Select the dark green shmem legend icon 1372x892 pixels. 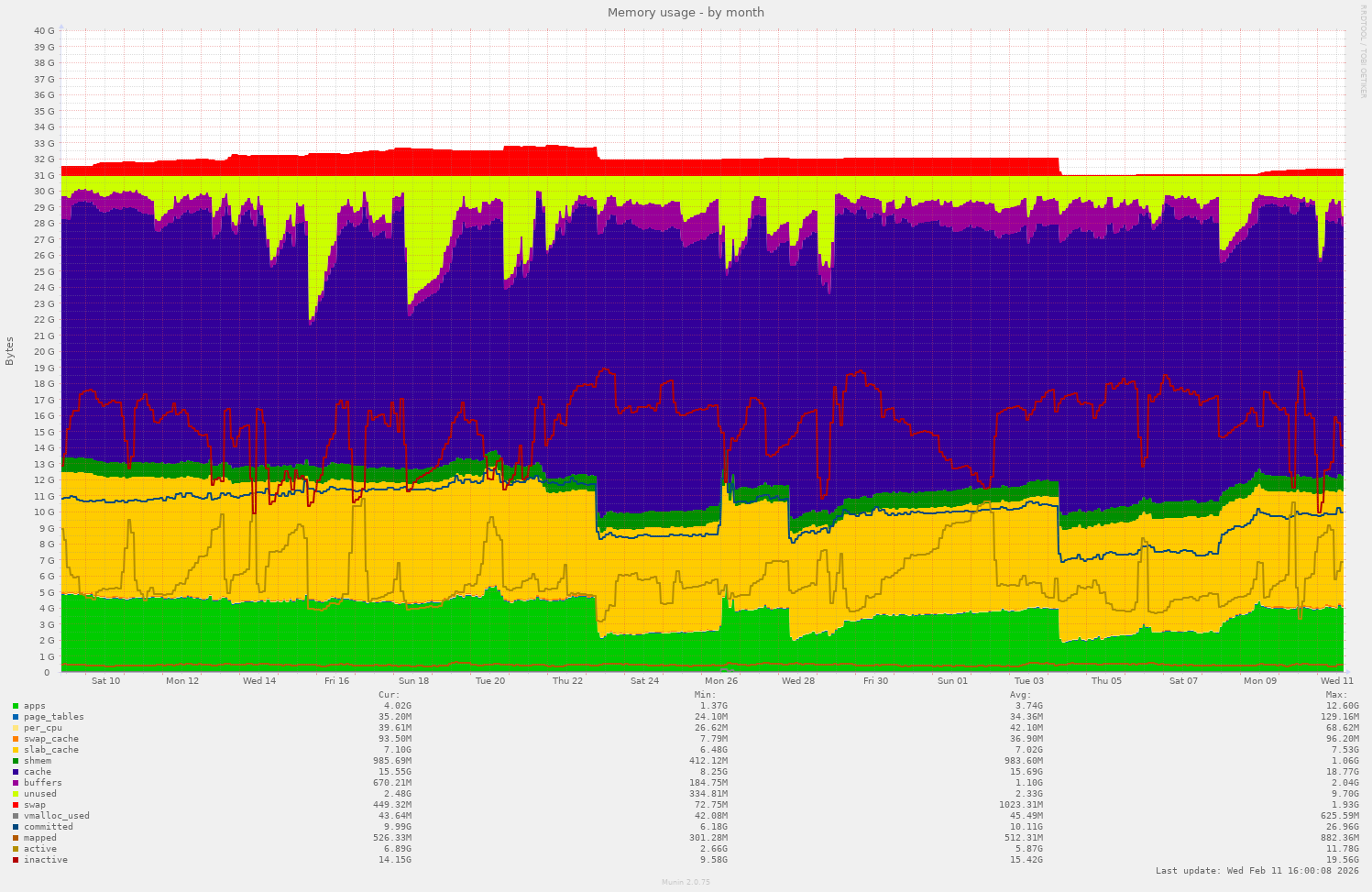(16, 760)
